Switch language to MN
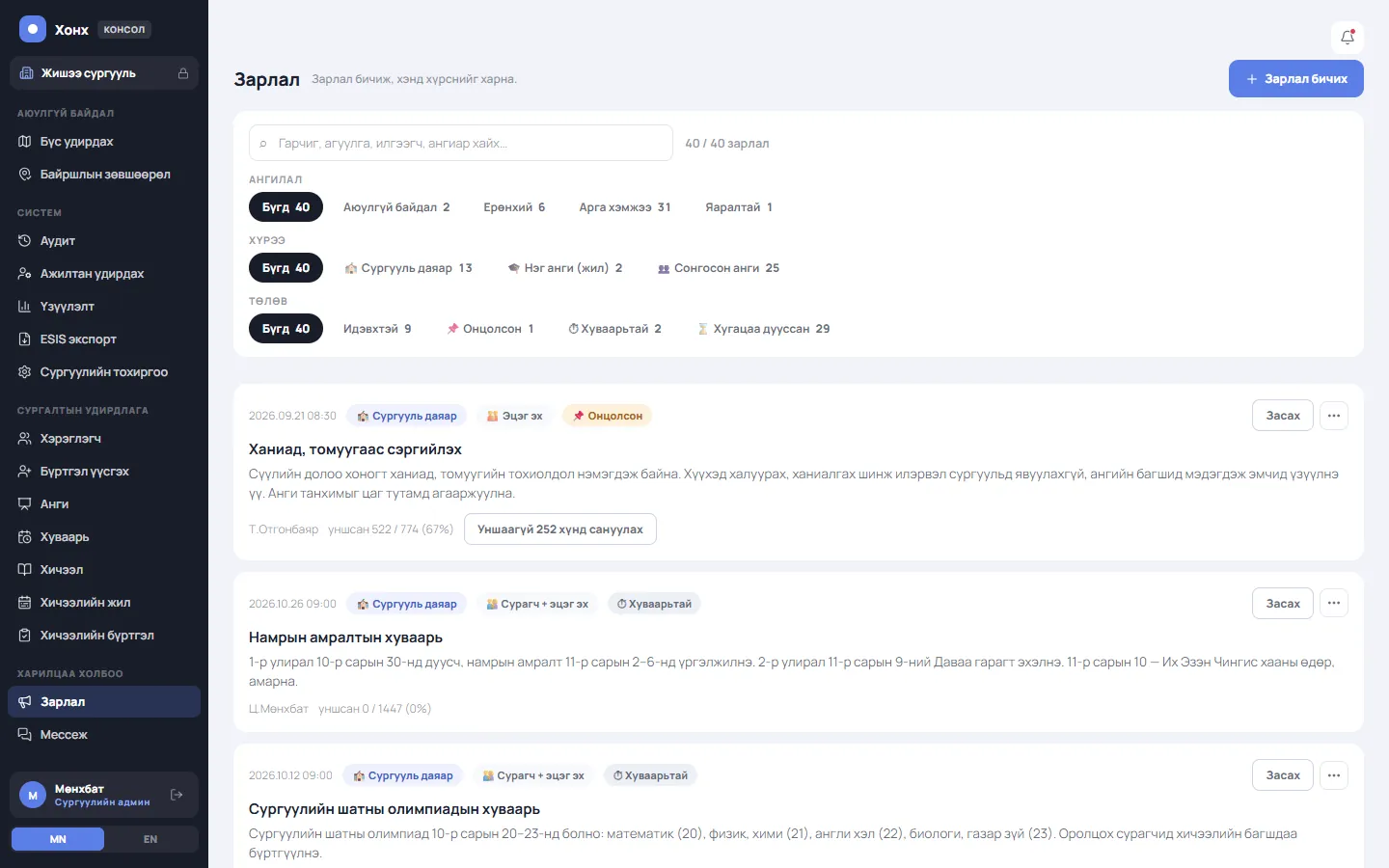 point(58,839)
